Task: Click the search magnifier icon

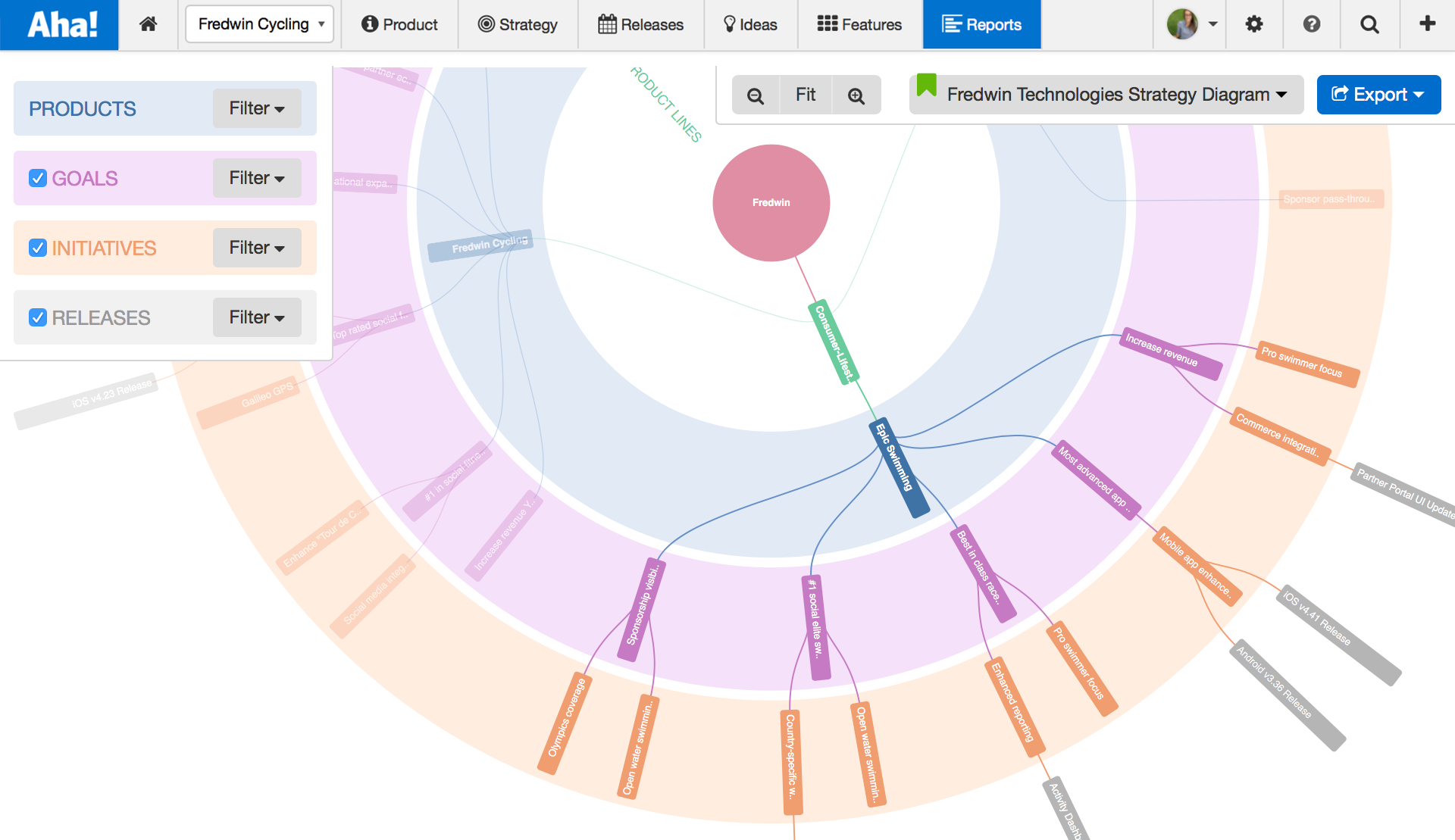Action: (x=1369, y=23)
